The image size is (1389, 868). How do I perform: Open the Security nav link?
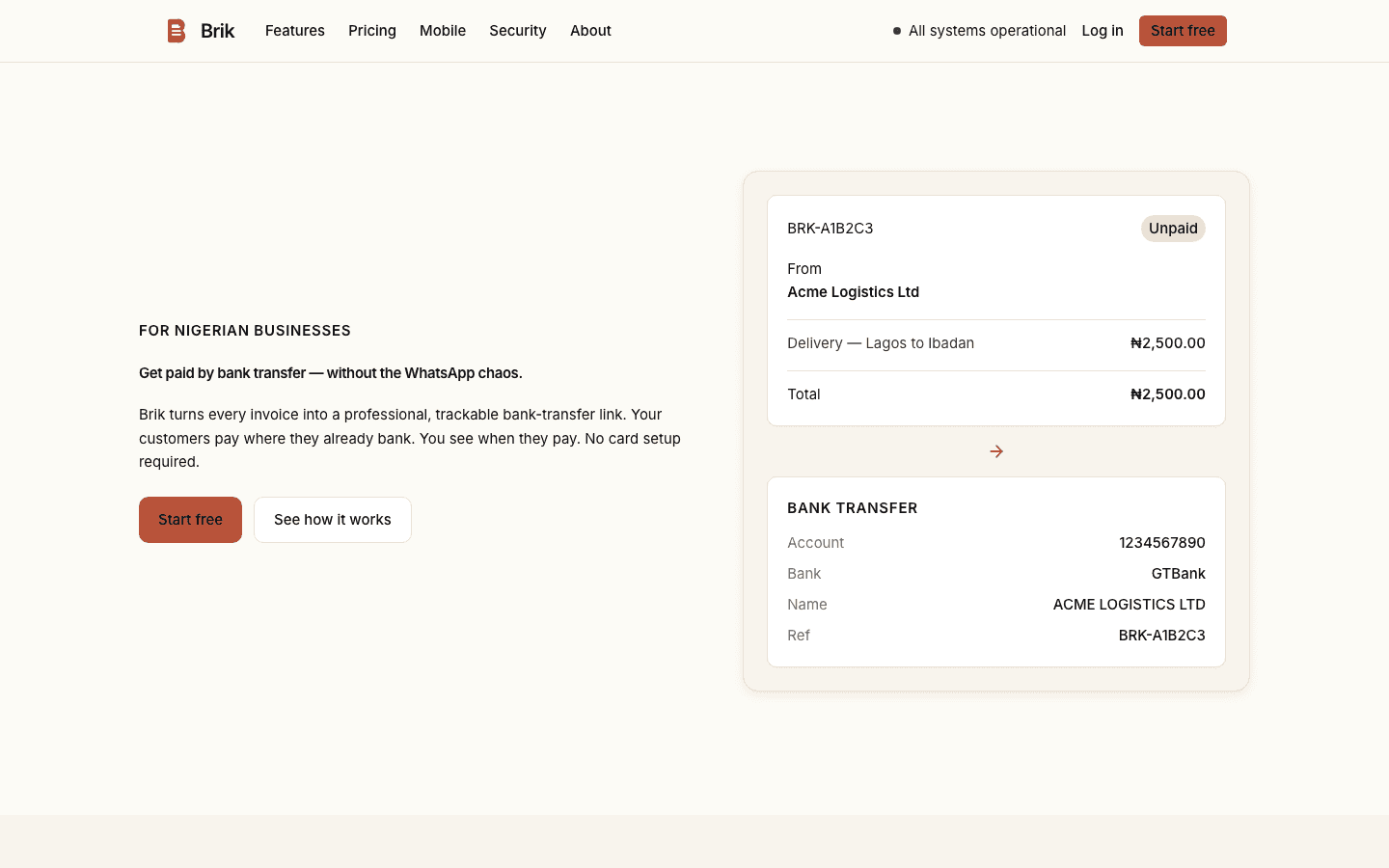518,31
